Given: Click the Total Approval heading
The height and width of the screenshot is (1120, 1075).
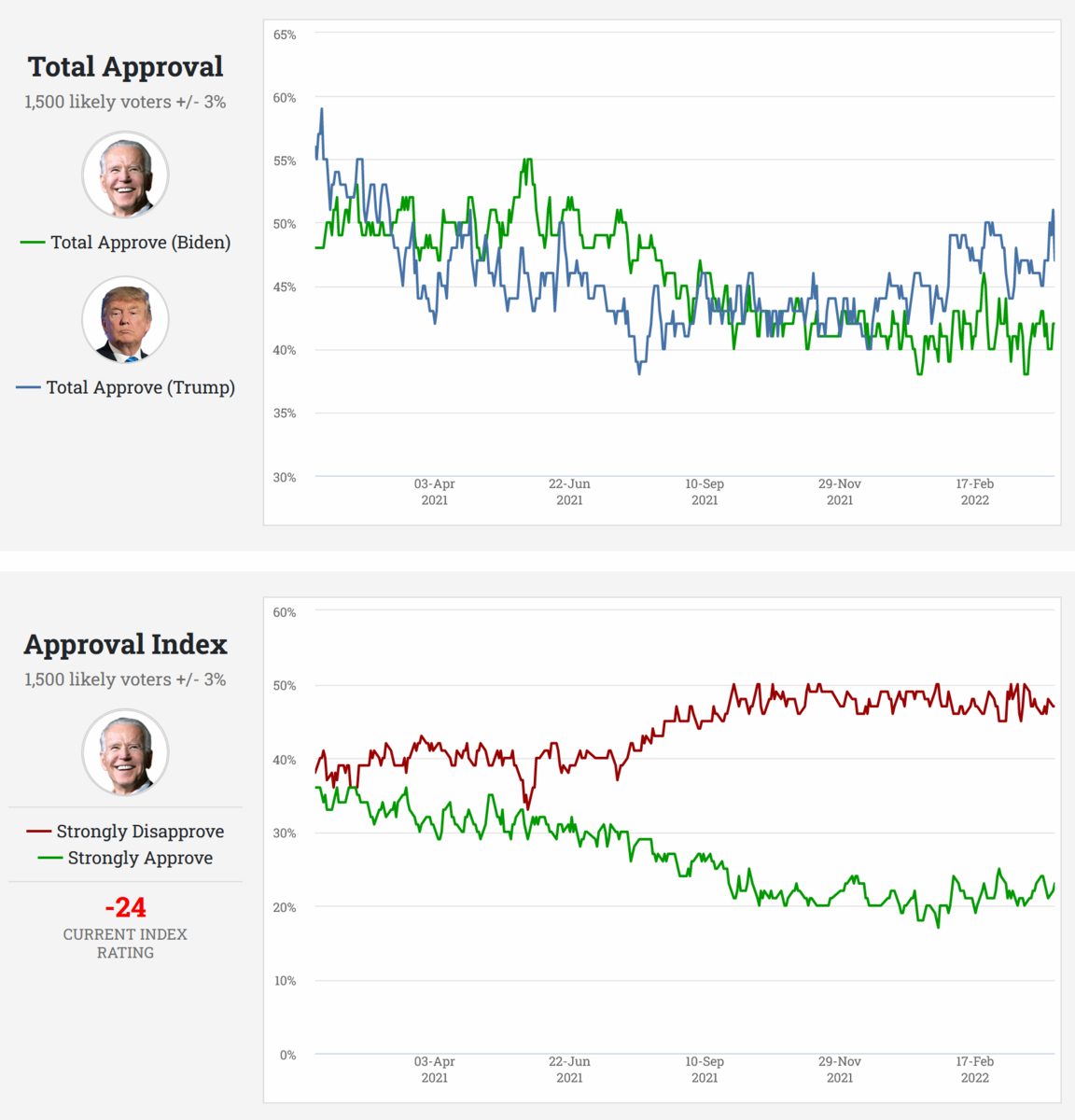Looking at the screenshot, I should (125, 67).
